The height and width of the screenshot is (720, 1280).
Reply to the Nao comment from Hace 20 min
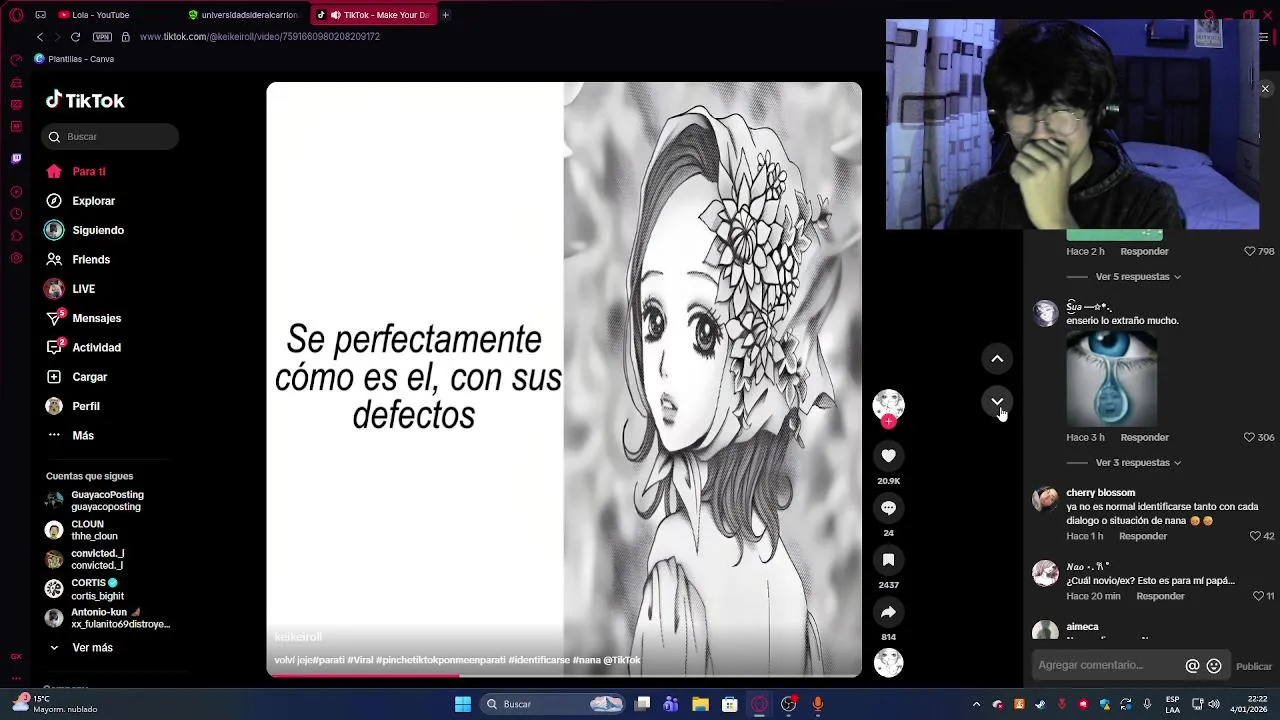coord(1160,596)
